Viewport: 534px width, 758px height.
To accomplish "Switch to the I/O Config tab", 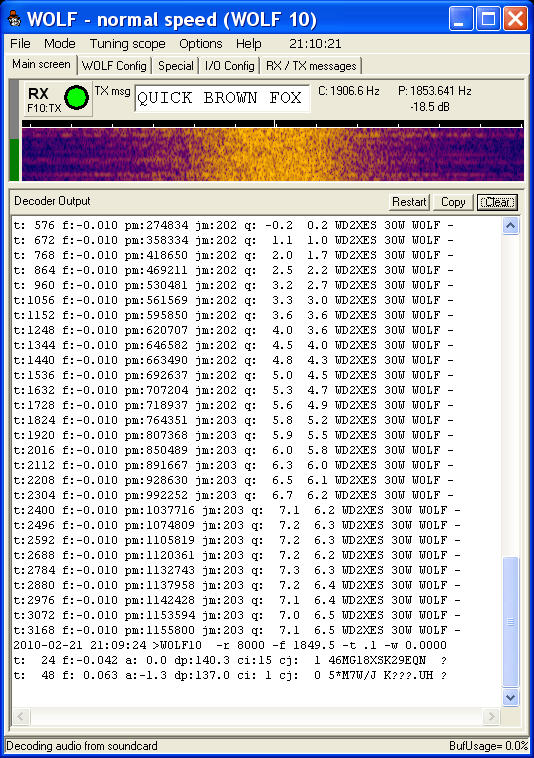I will [x=230, y=66].
